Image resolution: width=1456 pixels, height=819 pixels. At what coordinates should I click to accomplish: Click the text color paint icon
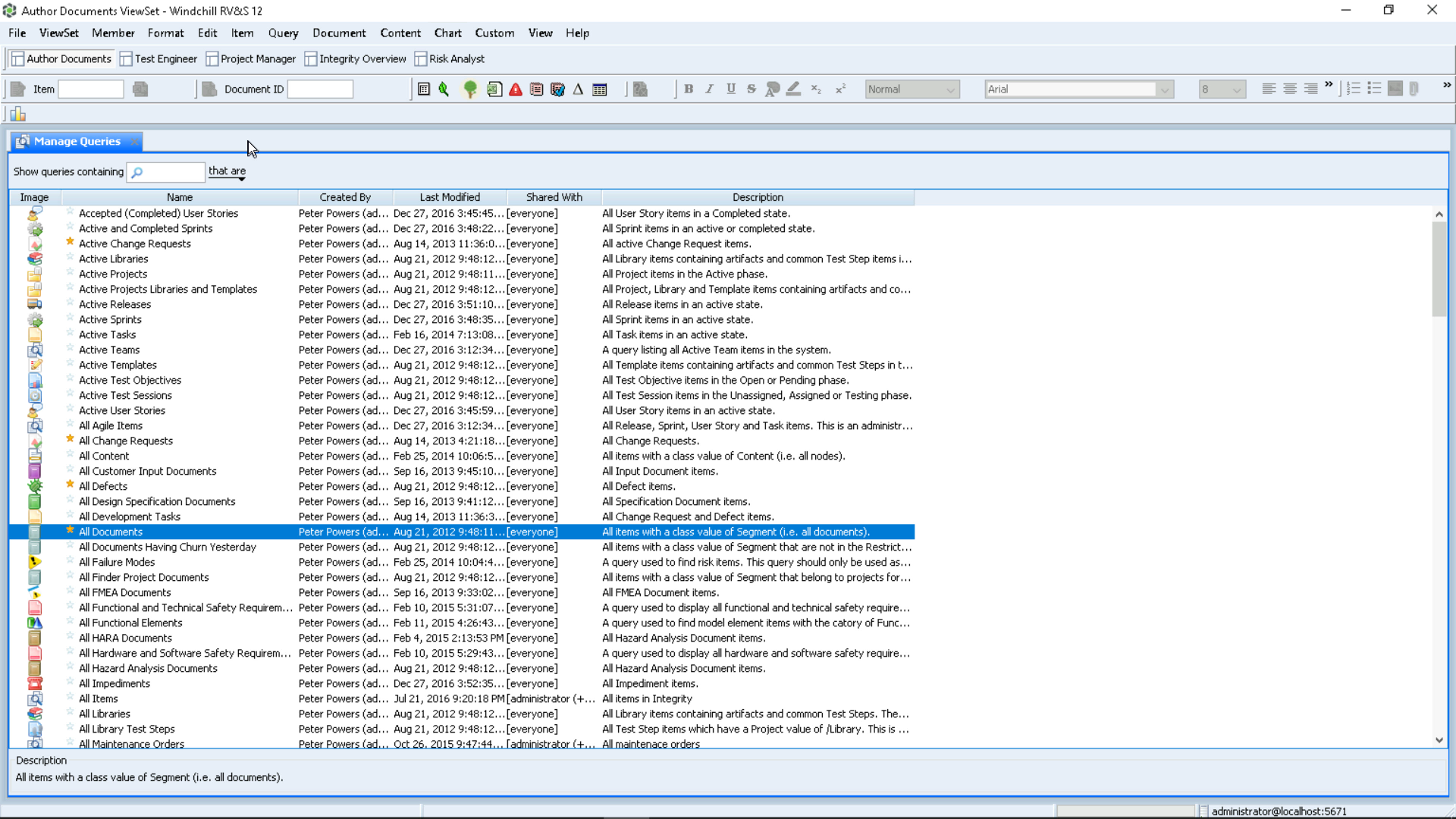[x=773, y=89]
